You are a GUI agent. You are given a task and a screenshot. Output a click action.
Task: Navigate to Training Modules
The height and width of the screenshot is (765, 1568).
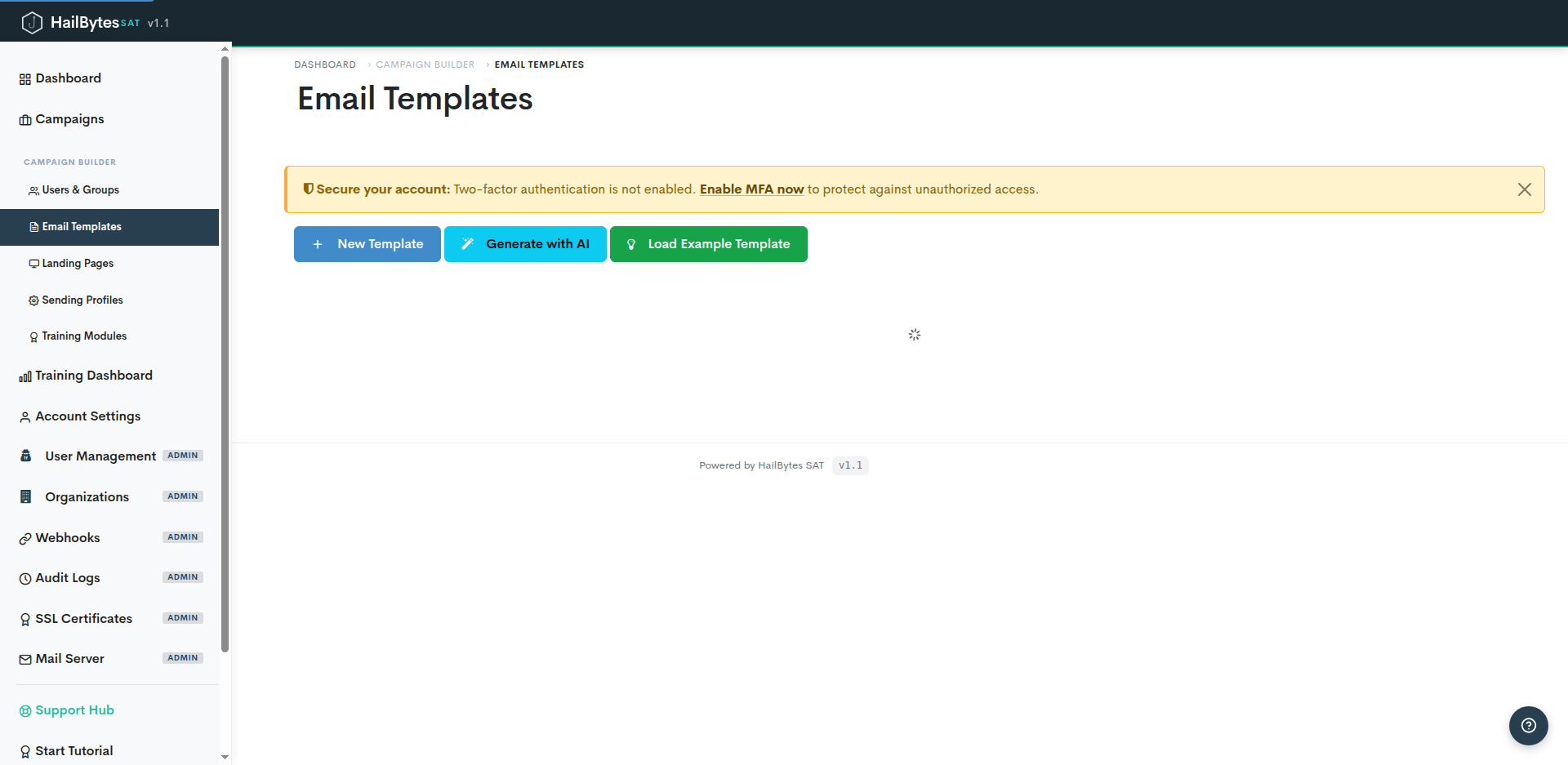click(109, 336)
